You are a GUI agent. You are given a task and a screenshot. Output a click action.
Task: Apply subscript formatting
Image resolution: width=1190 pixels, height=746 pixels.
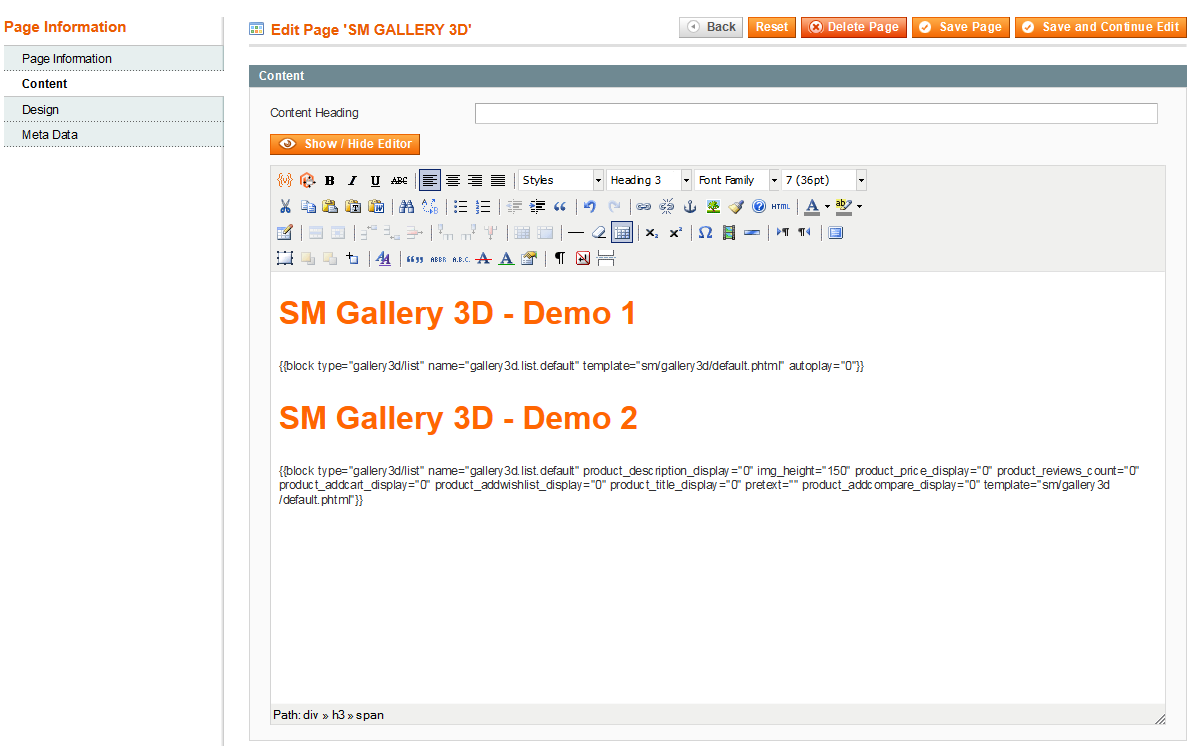[653, 233]
